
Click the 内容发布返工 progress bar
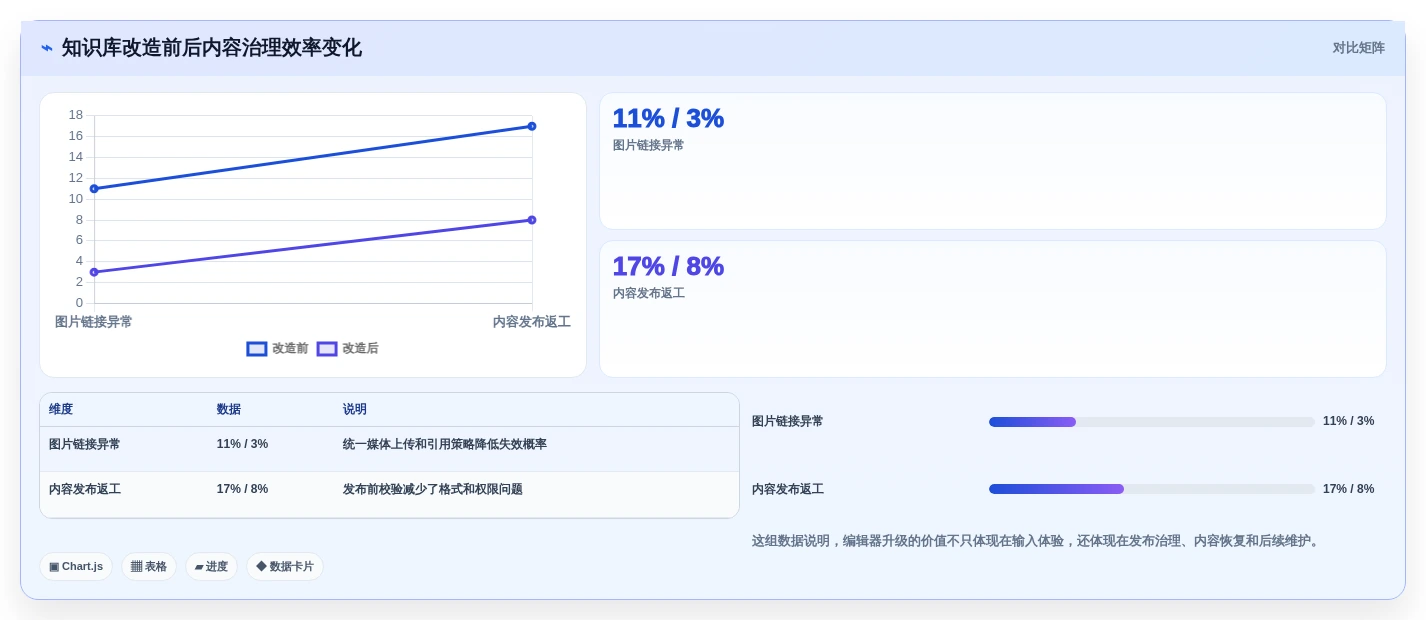[x=1152, y=489]
